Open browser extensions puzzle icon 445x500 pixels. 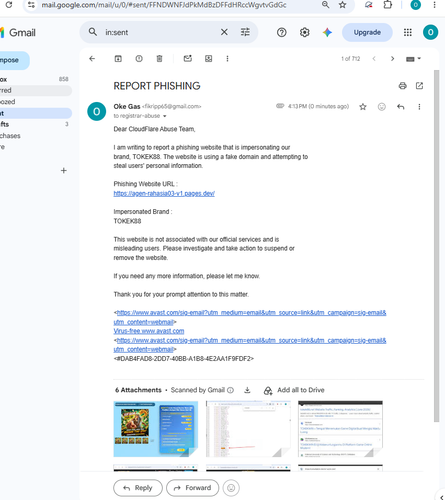[x=388, y=5]
